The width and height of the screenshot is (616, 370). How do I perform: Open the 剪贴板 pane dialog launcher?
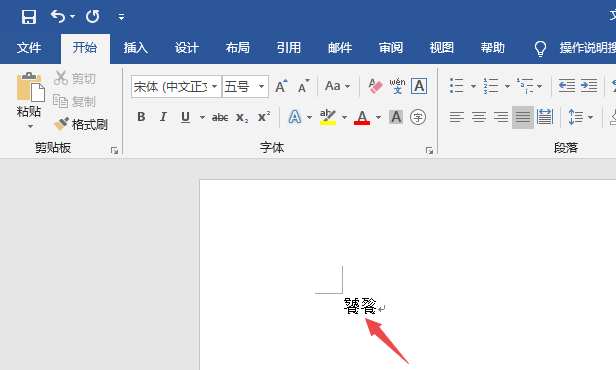coord(114,150)
